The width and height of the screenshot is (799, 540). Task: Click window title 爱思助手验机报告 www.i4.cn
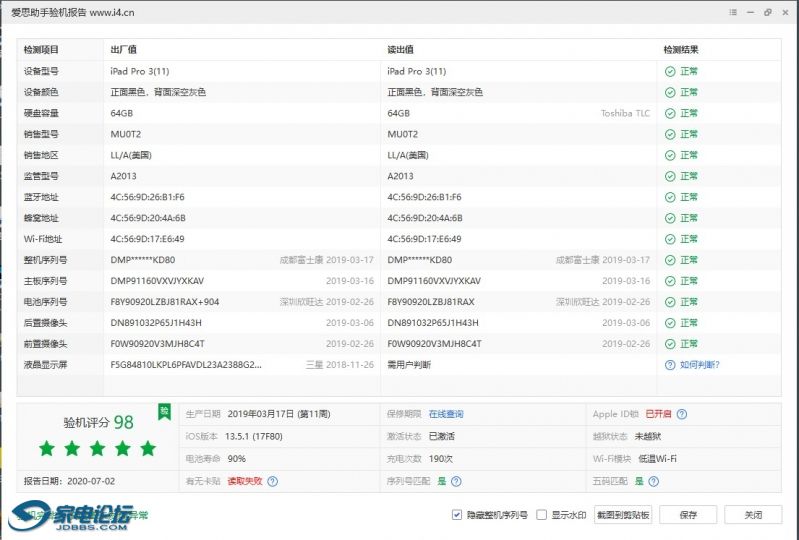pyautogui.click(x=73, y=13)
